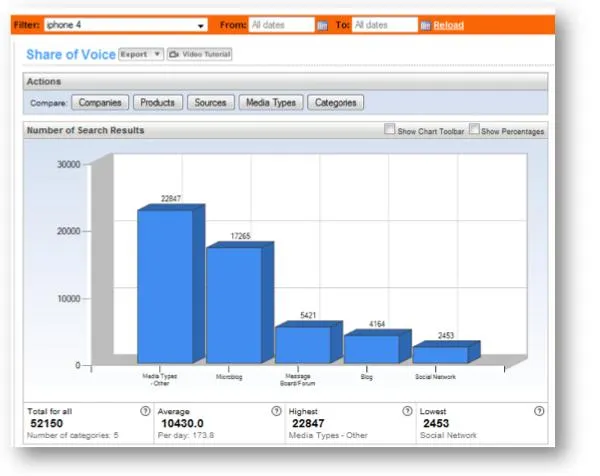Open help icon for Lowest
Image resolution: width=600 pixels, height=476 pixels.
pyautogui.click(x=539, y=411)
